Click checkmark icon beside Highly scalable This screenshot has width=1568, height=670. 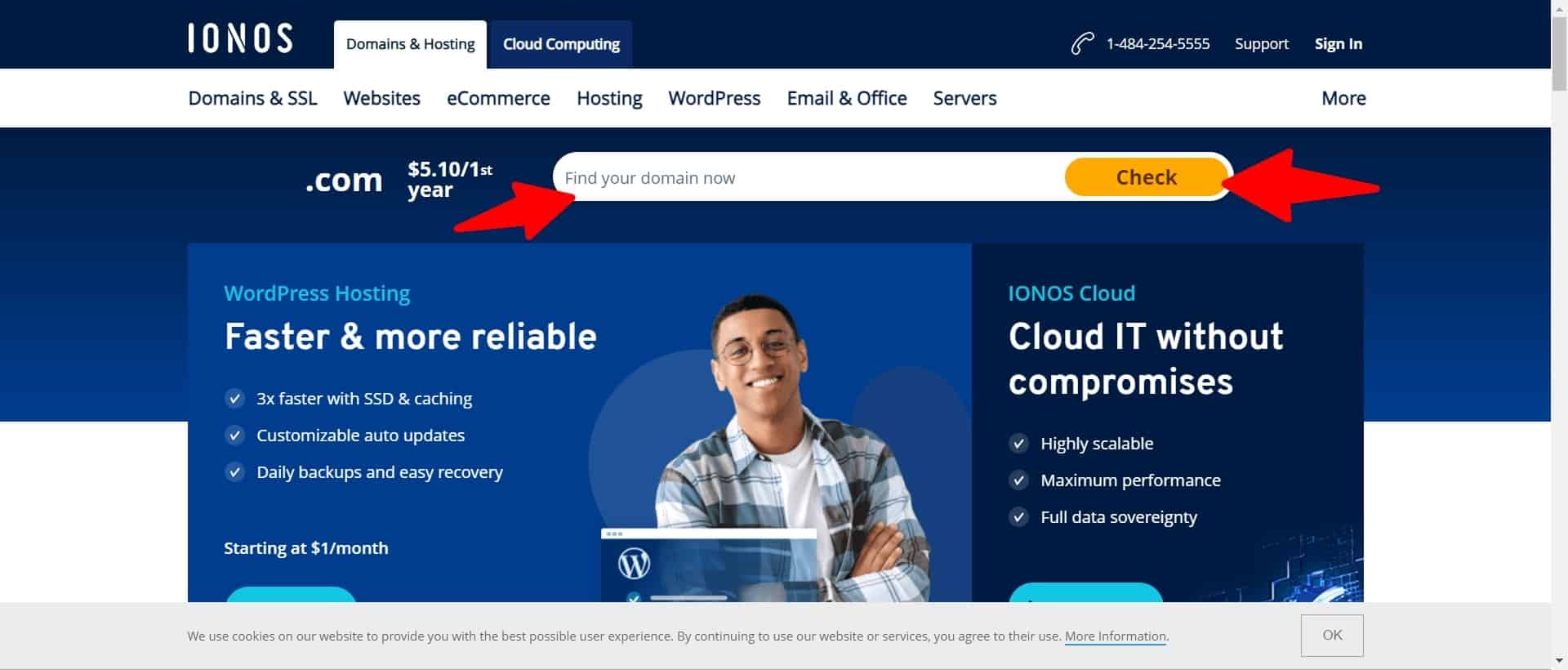pos(1018,444)
